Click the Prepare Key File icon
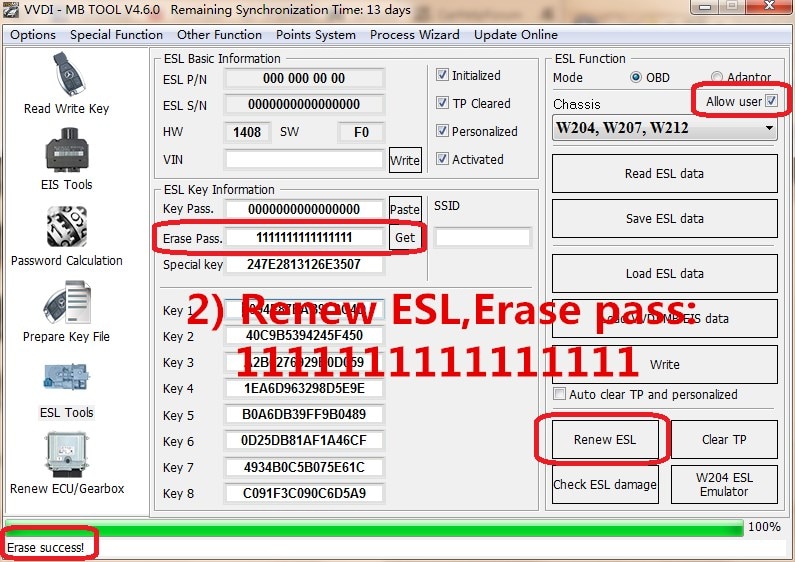The width and height of the screenshot is (795, 562). click(66, 311)
